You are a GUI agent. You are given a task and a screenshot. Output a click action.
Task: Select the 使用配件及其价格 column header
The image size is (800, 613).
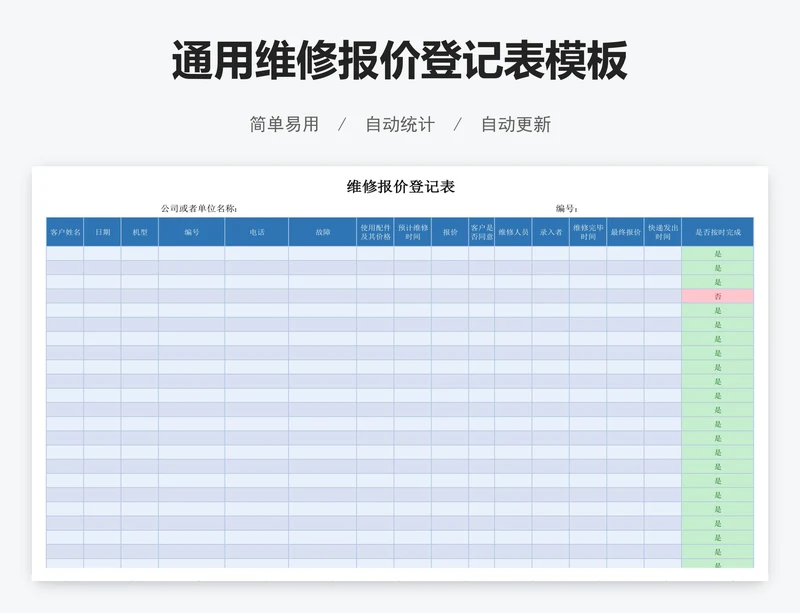click(x=375, y=232)
